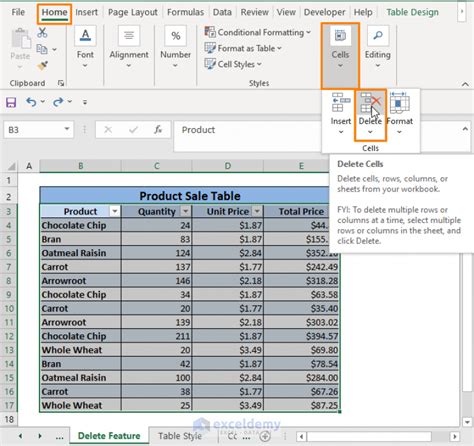
Task: Open the Editing magnifier group button
Action: click(x=377, y=47)
